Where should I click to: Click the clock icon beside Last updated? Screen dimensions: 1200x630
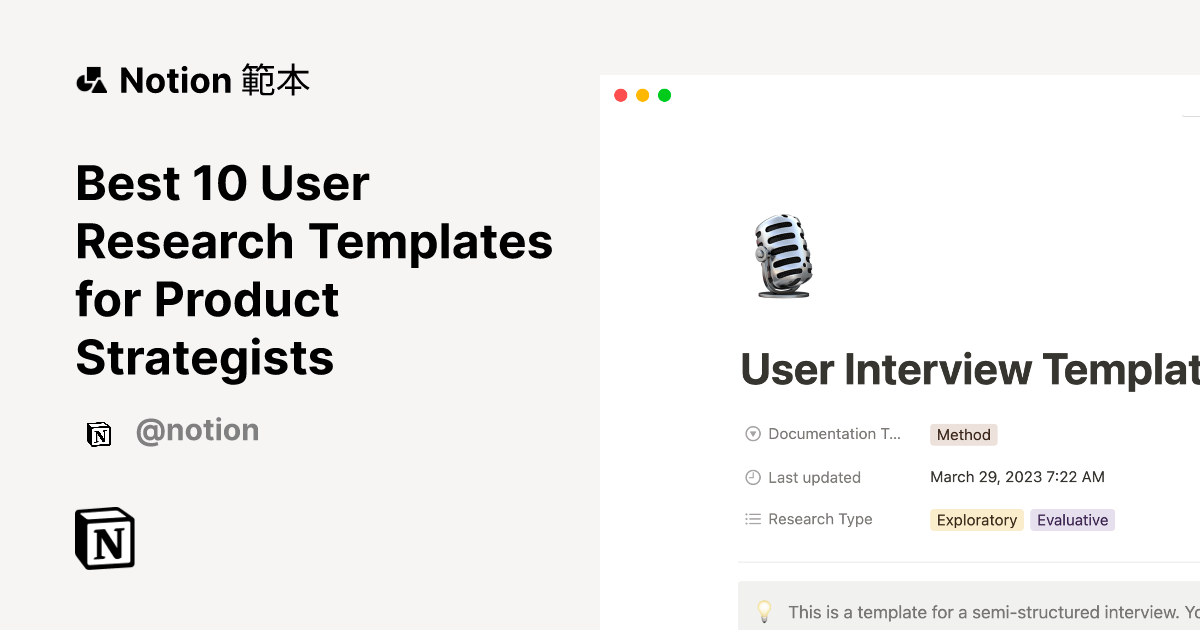click(x=753, y=477)
